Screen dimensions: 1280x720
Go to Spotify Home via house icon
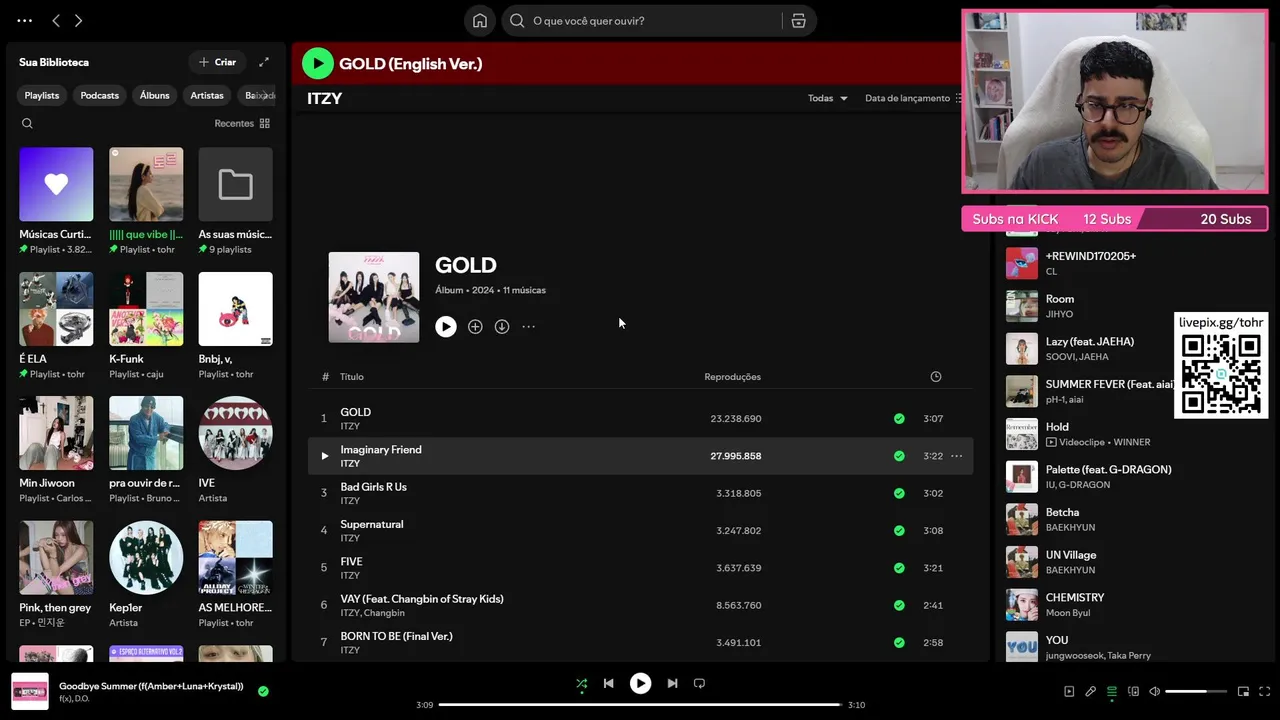[480, 21]
